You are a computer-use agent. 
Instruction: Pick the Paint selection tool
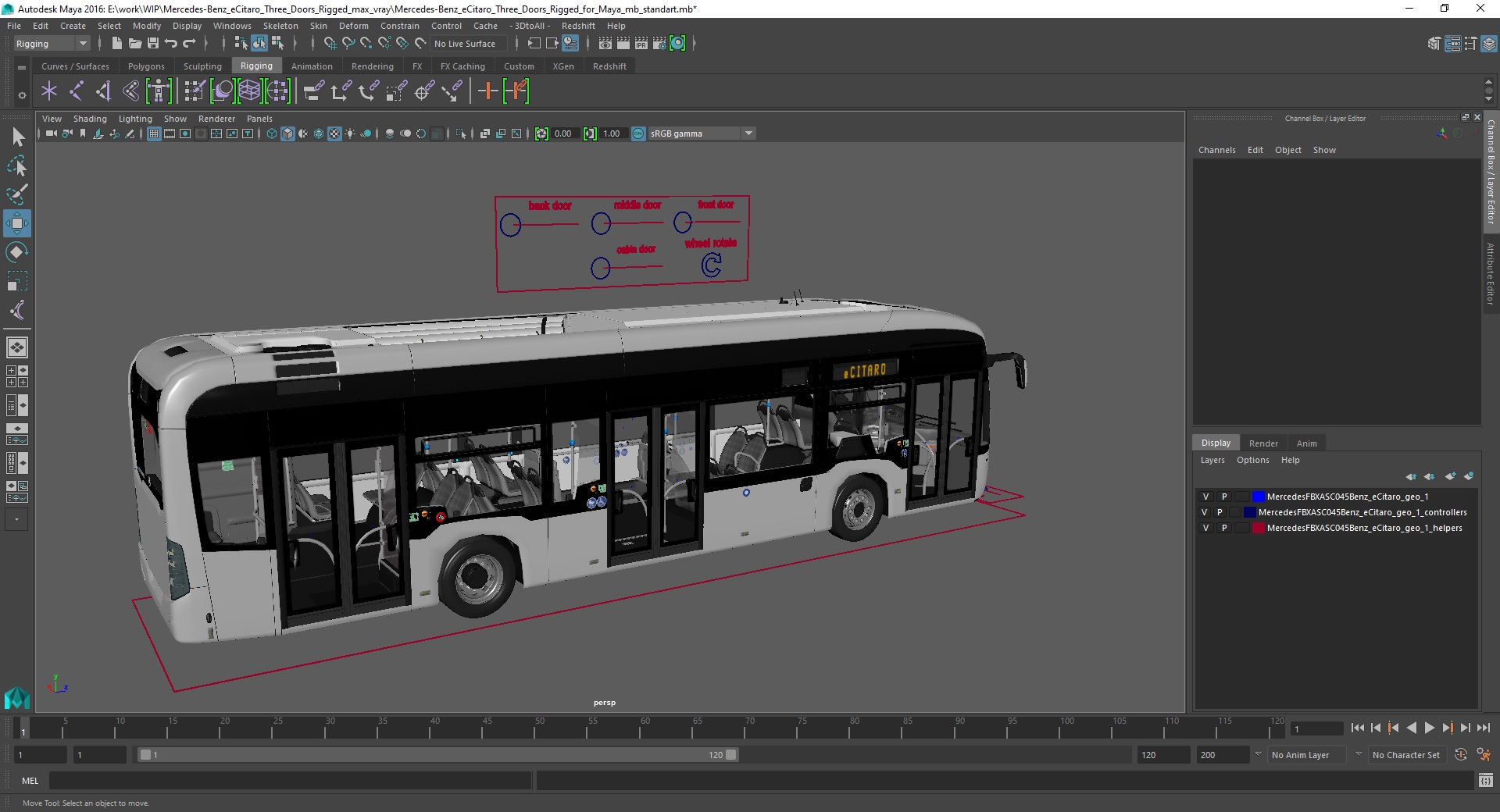17,194
